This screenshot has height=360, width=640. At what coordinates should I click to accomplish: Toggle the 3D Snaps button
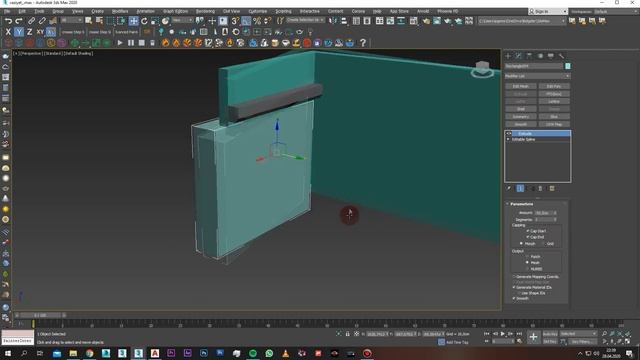point(235,21)
